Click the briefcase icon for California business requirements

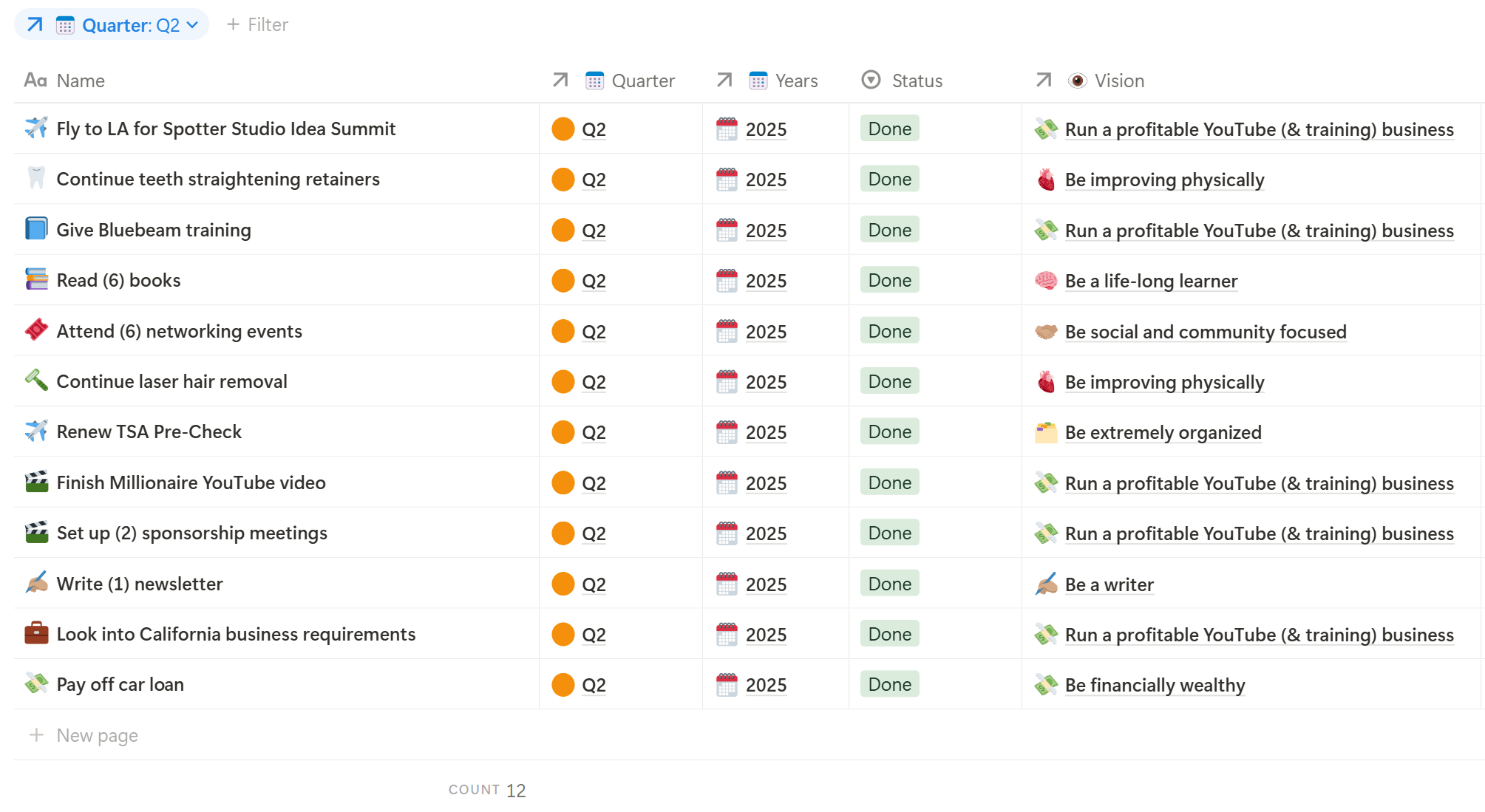35,633
